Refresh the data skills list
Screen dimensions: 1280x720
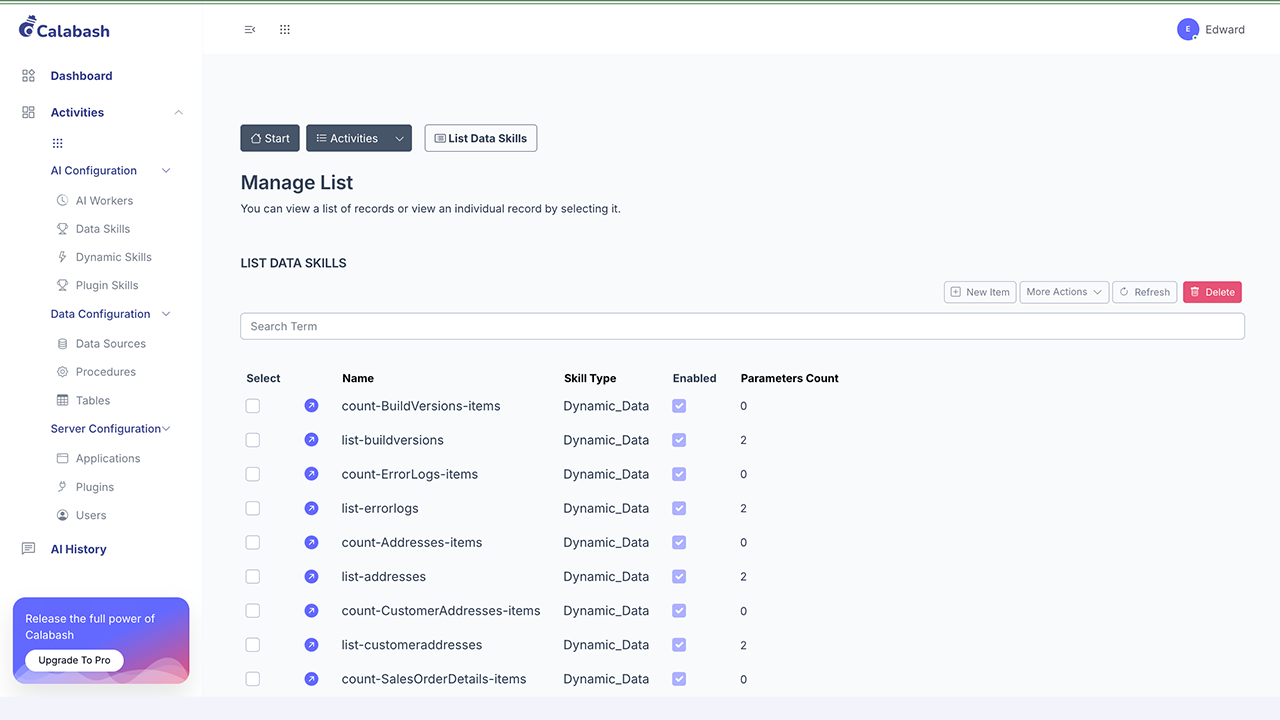click(x=1144, y=292)
